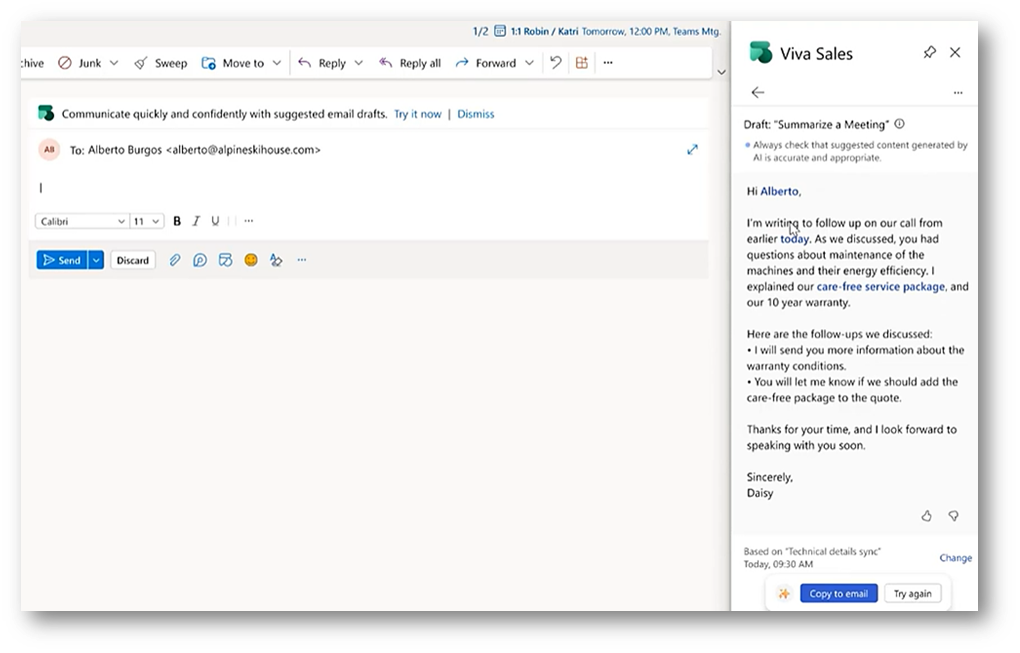Open the Send button split arrow
The height and width of the screenshot is (653, 1020).
click(x=95, y=259)
